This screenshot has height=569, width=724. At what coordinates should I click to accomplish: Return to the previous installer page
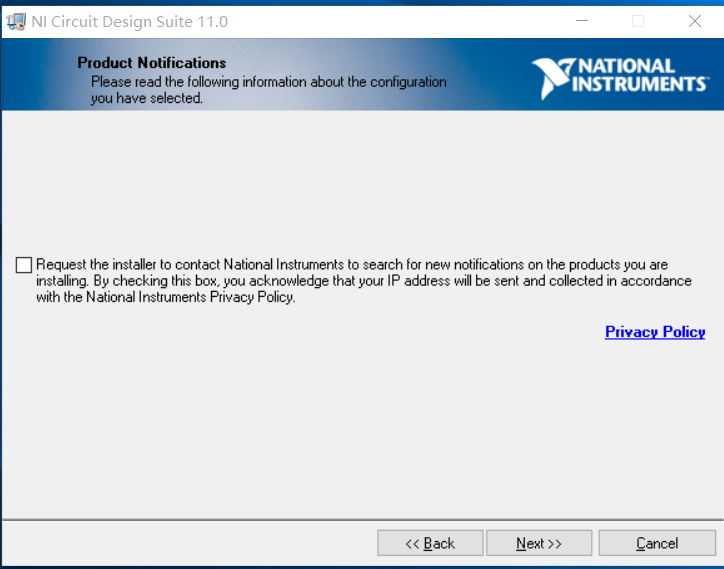tap(430, 543)
